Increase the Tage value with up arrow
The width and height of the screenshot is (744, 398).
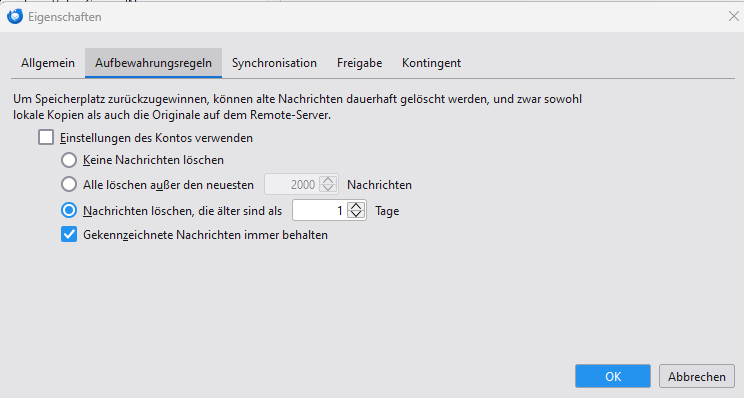[x=356, y=206]
